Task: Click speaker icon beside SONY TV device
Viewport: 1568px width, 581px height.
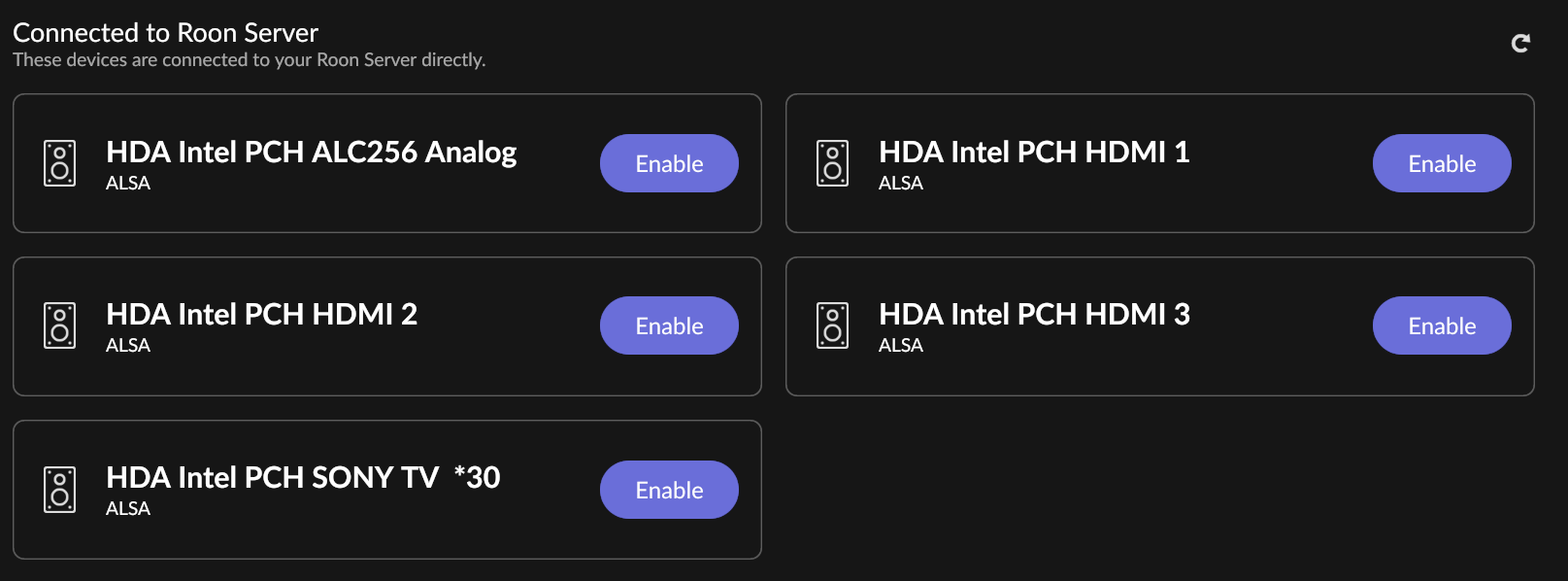Action: 59,489
